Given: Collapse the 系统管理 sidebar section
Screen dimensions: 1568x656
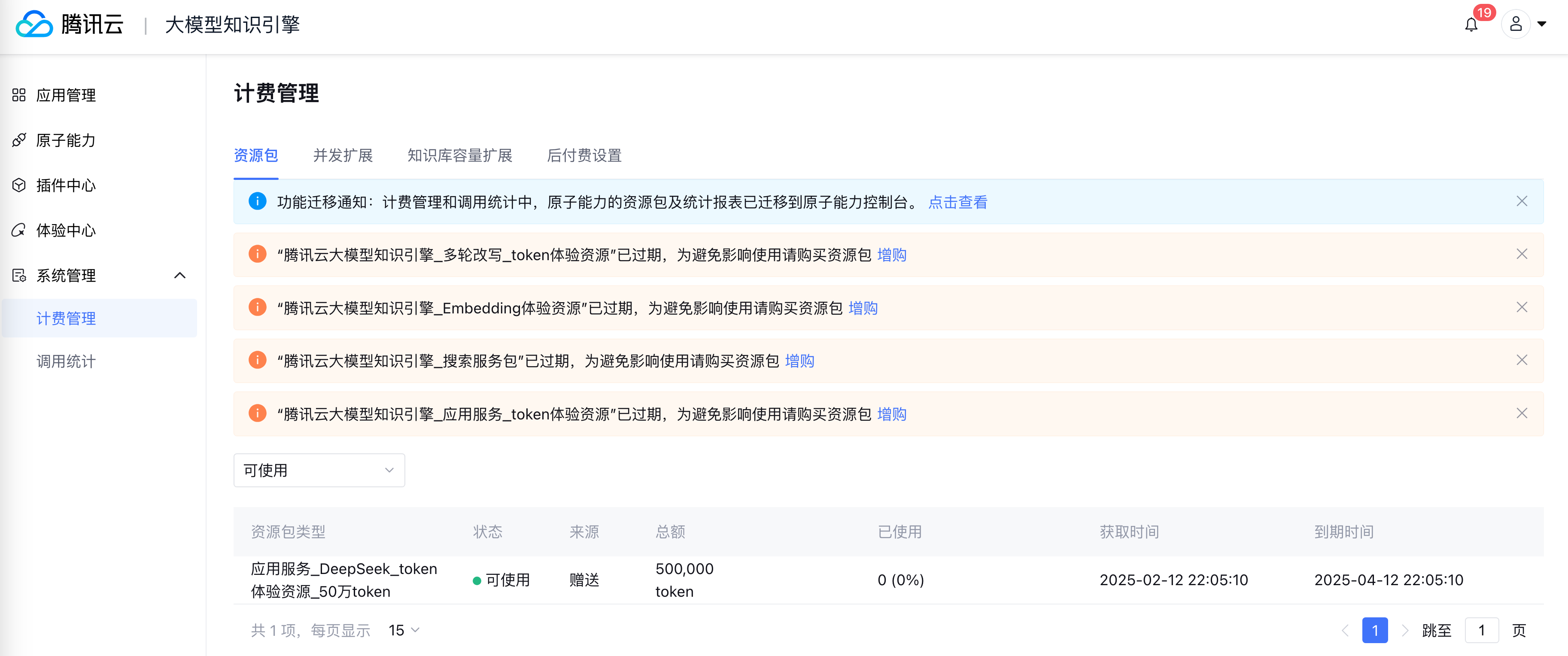Looking at the screenshot, I should (x=179, y=276).
